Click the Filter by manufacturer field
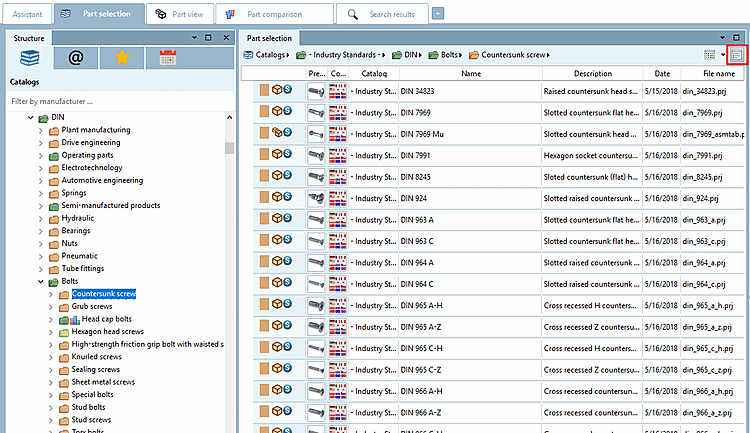Screen dimensions: 750x433 (121, 101)
